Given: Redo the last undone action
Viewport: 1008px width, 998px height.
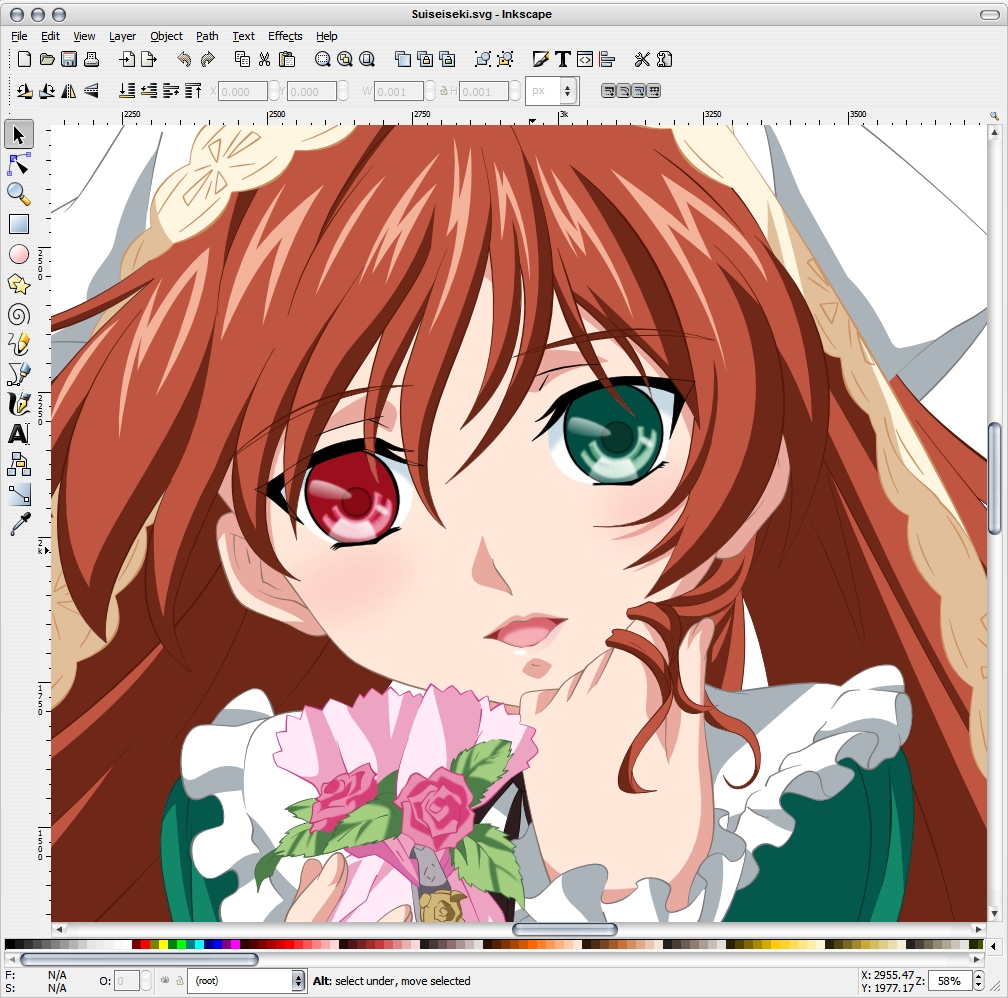Looking at the screenshot, I should (207, 59).
